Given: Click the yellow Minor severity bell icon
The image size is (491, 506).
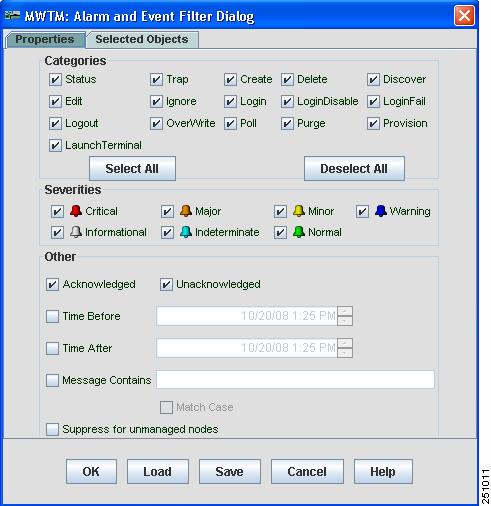Looking at the screenshot, I should pos(299,211).
